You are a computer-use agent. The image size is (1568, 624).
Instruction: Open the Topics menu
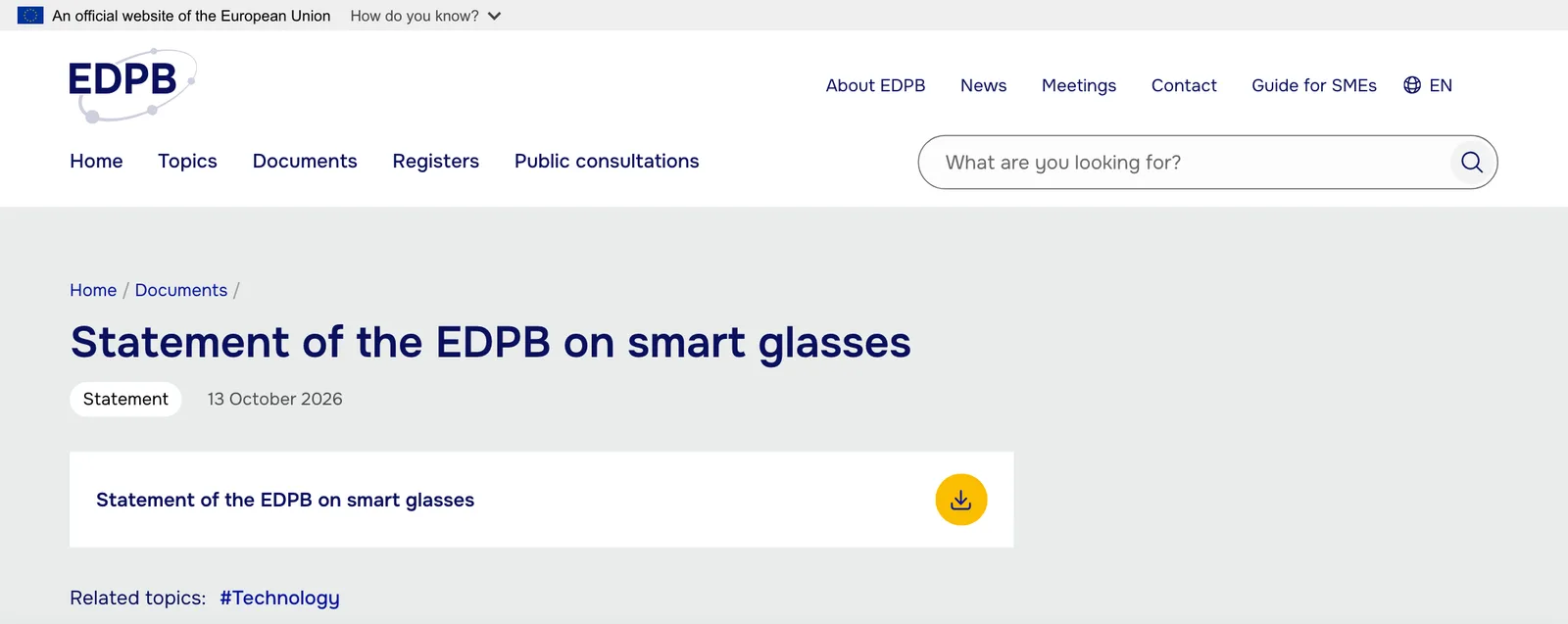[x=187, y=161]
